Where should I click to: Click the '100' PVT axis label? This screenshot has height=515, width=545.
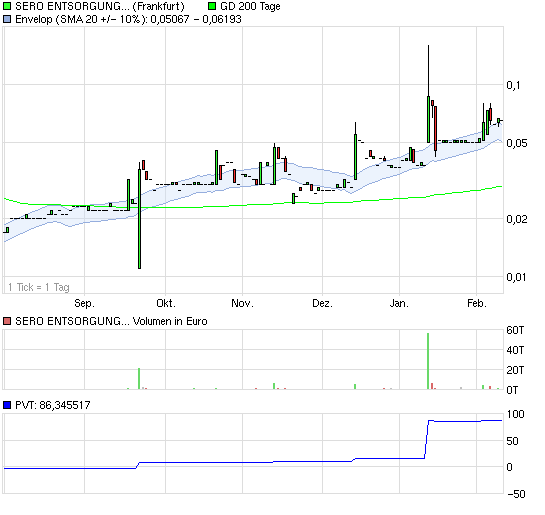click(515, 414)
